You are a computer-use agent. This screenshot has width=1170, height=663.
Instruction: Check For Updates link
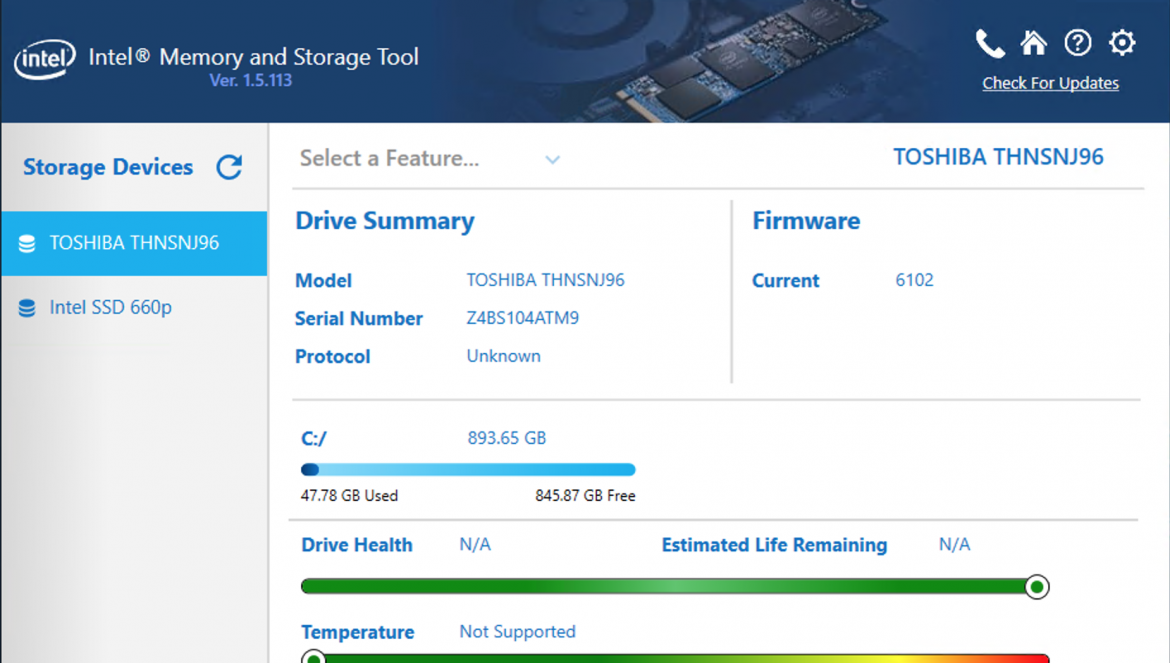point(1050,83)
